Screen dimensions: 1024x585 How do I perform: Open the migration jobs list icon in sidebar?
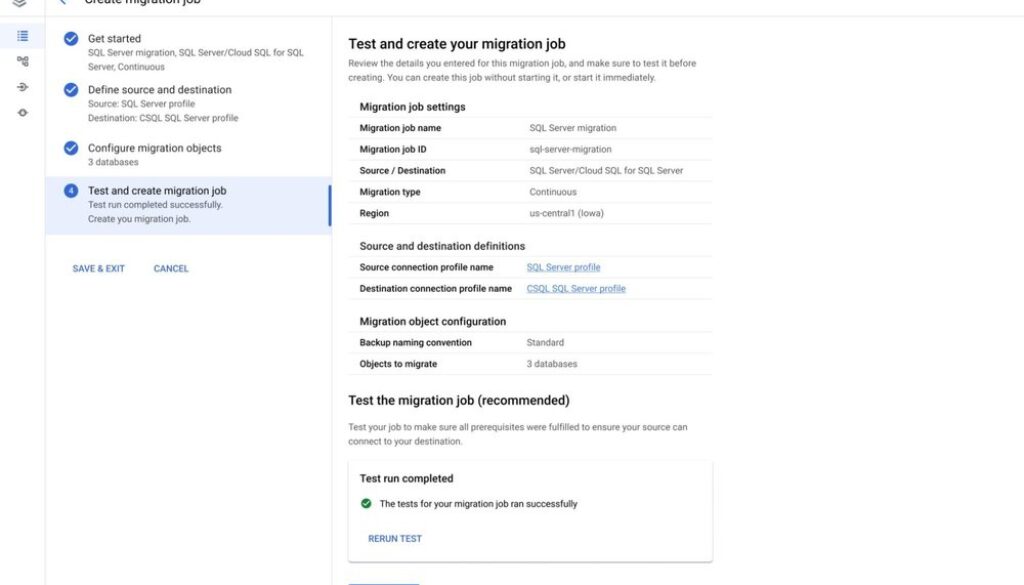(x=22, y=36)
